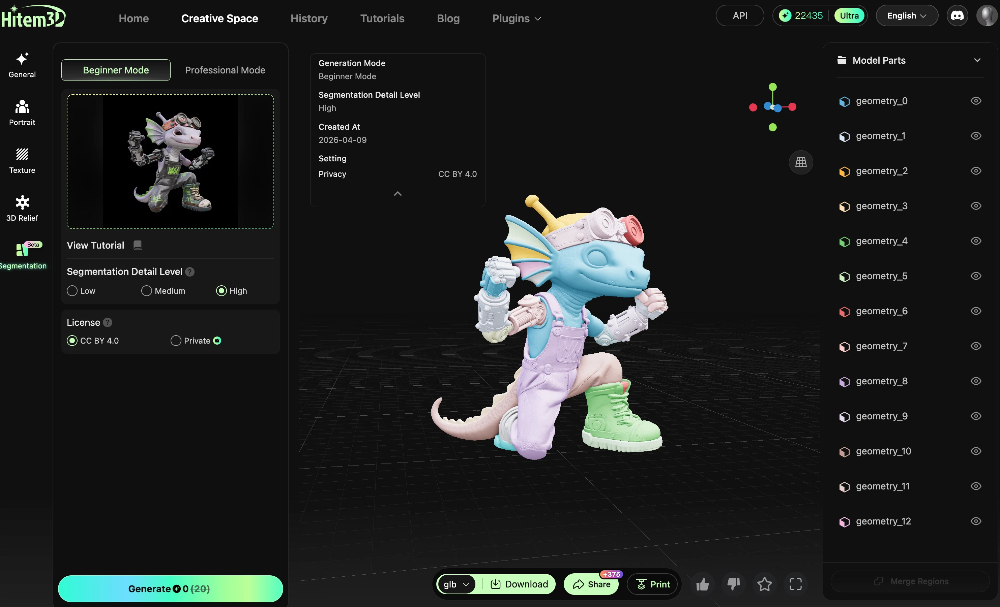Hide geometry_3 using its visibility toggle

(x=975, y=206)
